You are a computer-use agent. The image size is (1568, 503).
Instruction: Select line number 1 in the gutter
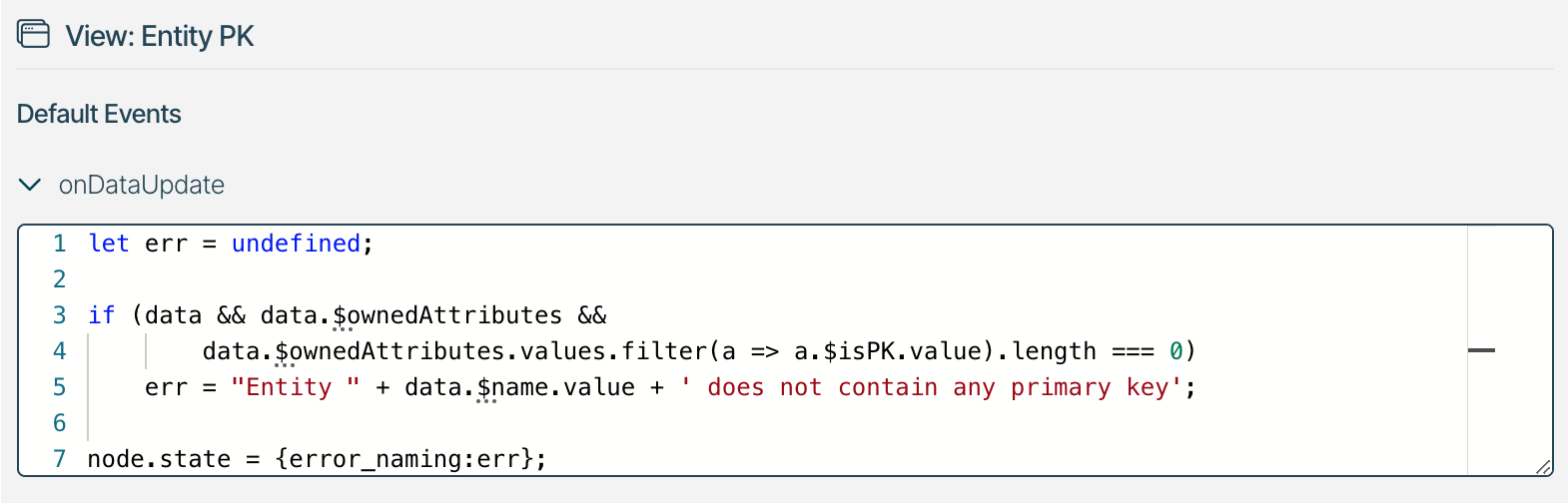click(60, 244)
